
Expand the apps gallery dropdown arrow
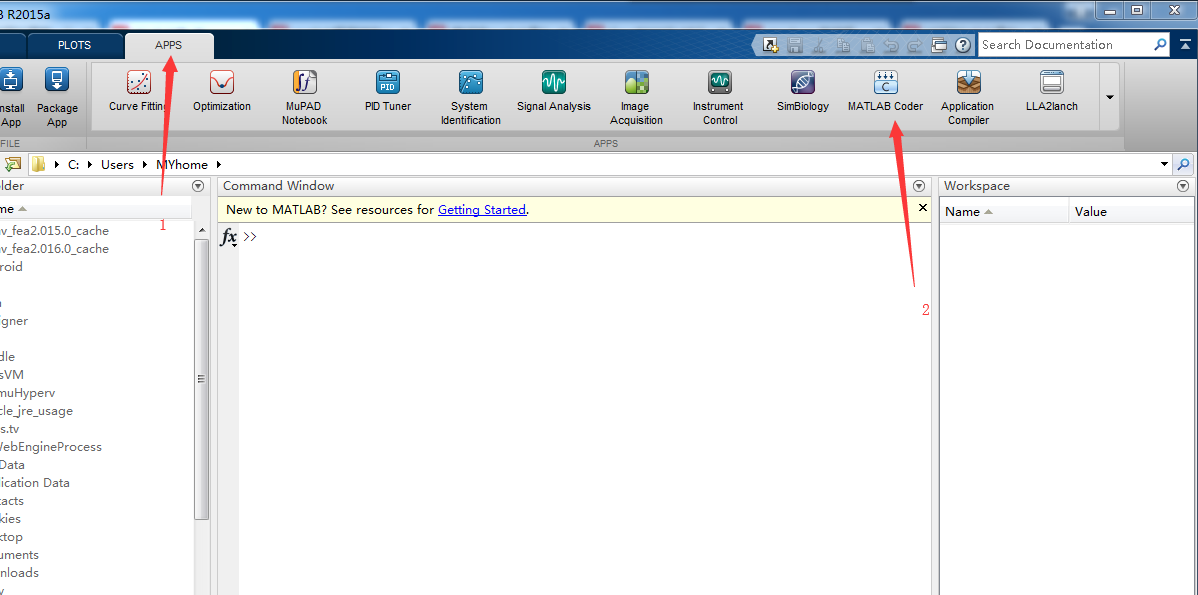coord(1109,97)
